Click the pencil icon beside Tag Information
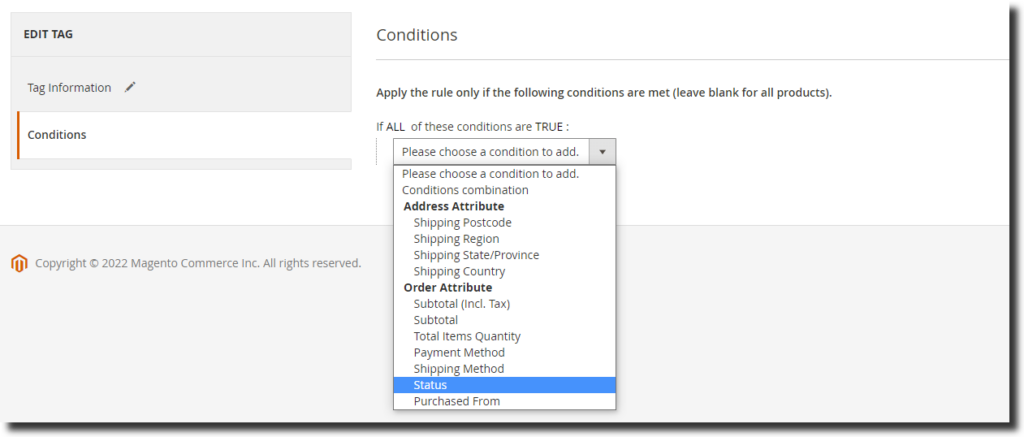Image resolution: width=1024 pixels, height=437 pixels. (x=130, y=87)
